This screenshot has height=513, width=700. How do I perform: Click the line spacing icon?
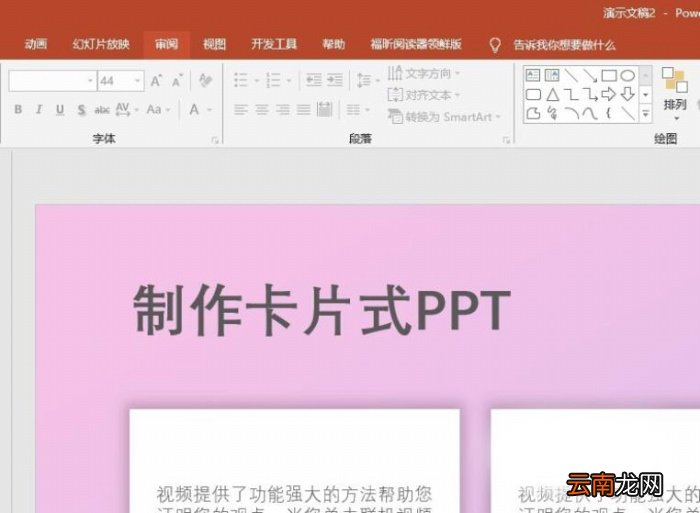pyautogui.click(x=364, y=81)
